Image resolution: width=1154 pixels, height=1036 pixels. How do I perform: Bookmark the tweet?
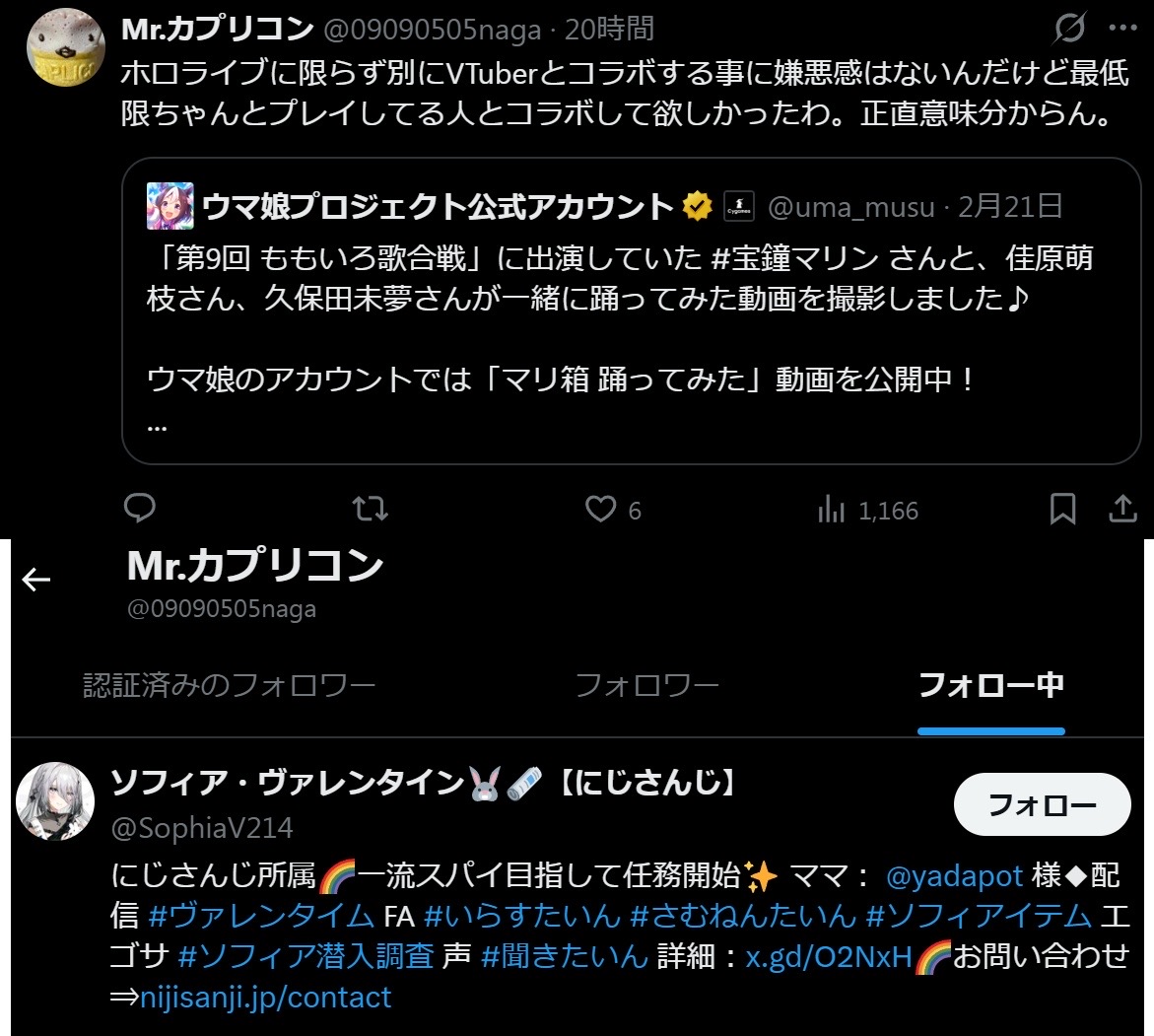click(1062, 509)
